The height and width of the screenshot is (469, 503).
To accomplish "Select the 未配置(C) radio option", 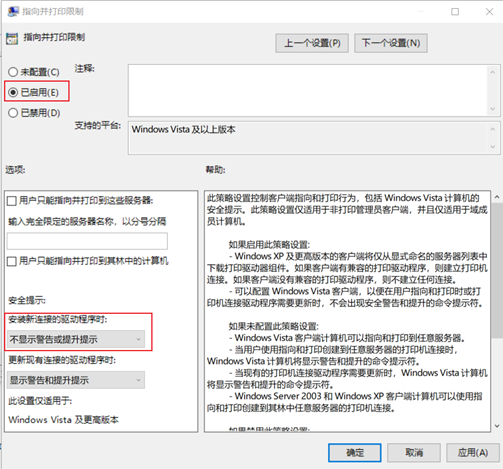I will tap(13, 72).
